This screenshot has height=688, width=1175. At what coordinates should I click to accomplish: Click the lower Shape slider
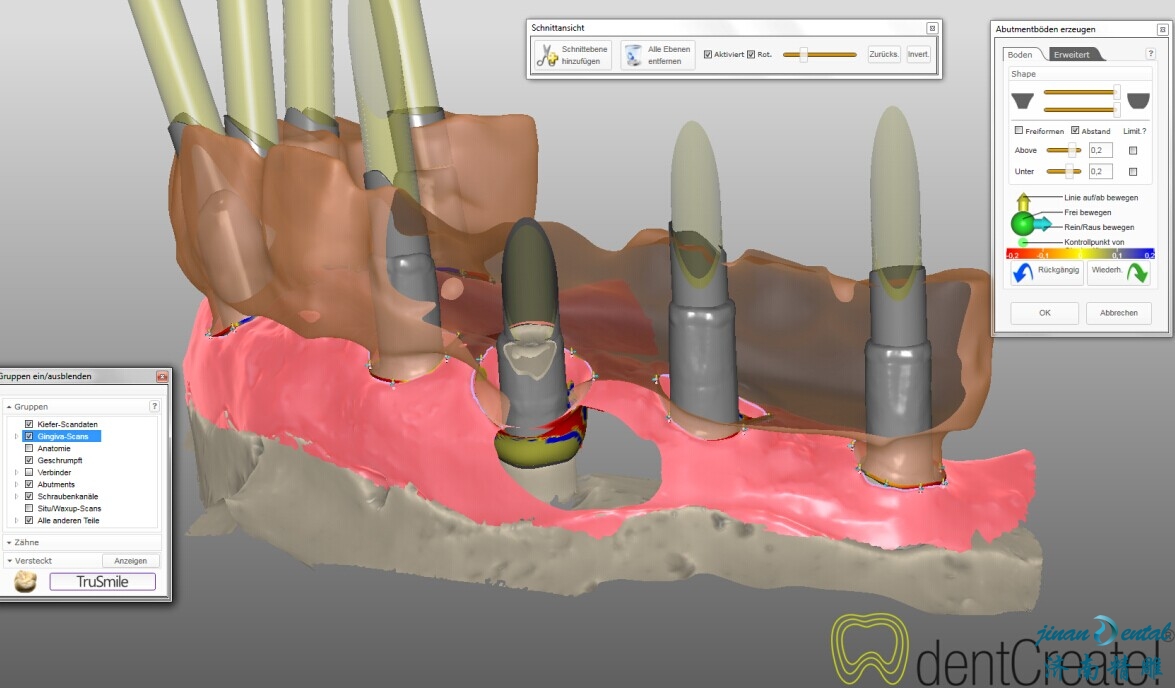coord(1081,109)
